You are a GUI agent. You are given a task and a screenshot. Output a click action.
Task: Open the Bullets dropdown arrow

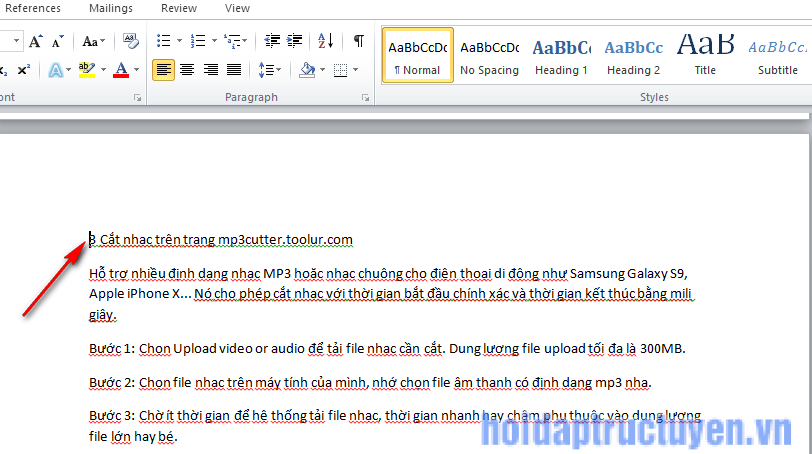coord(179,41)
